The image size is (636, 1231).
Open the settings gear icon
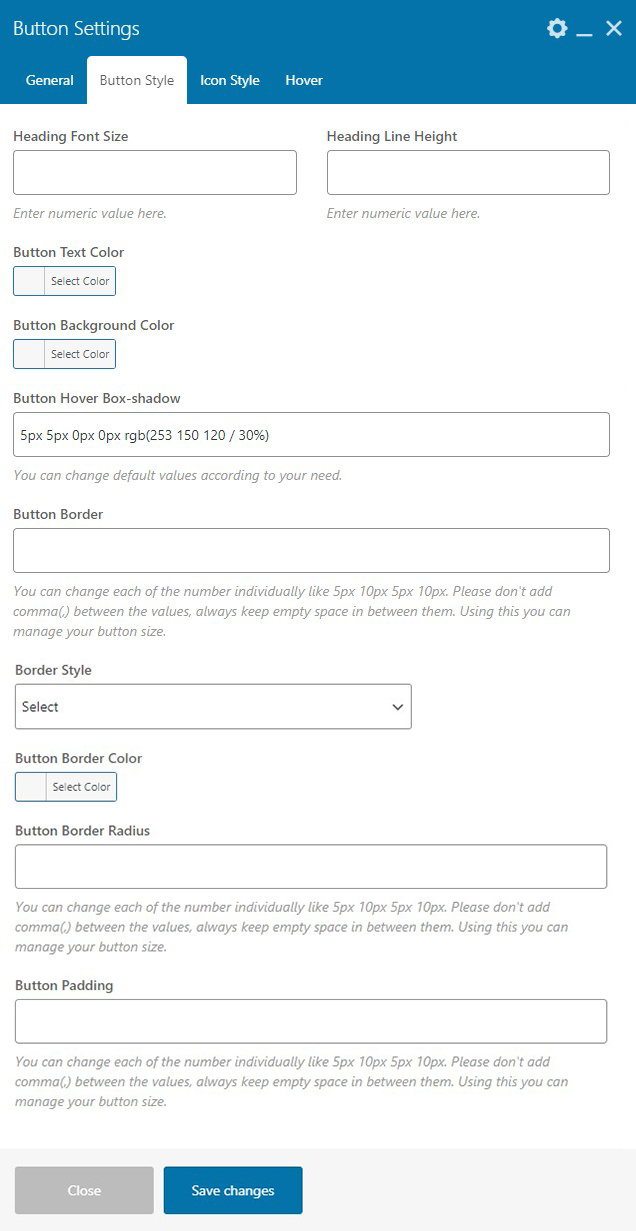click(x=557, y=28)
